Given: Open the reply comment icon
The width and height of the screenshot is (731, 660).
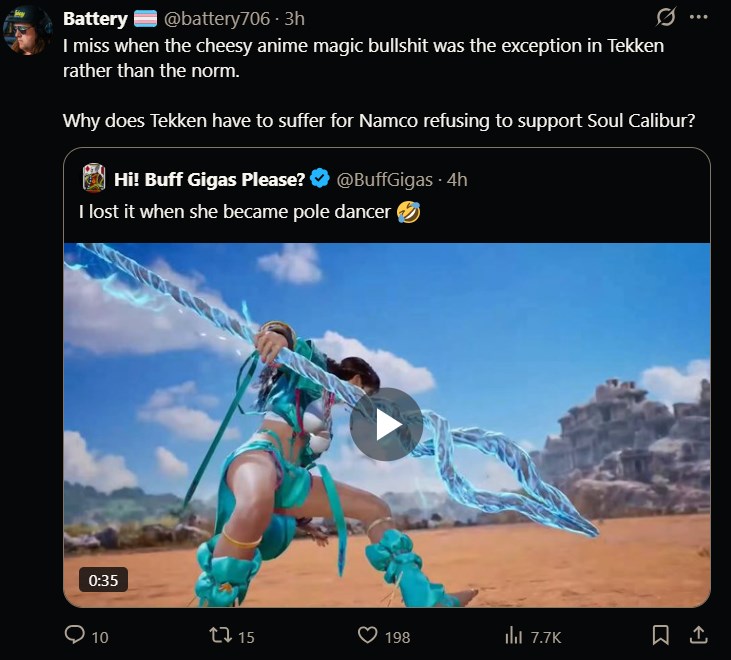Looking at the screenshot, I should point(75,635).
